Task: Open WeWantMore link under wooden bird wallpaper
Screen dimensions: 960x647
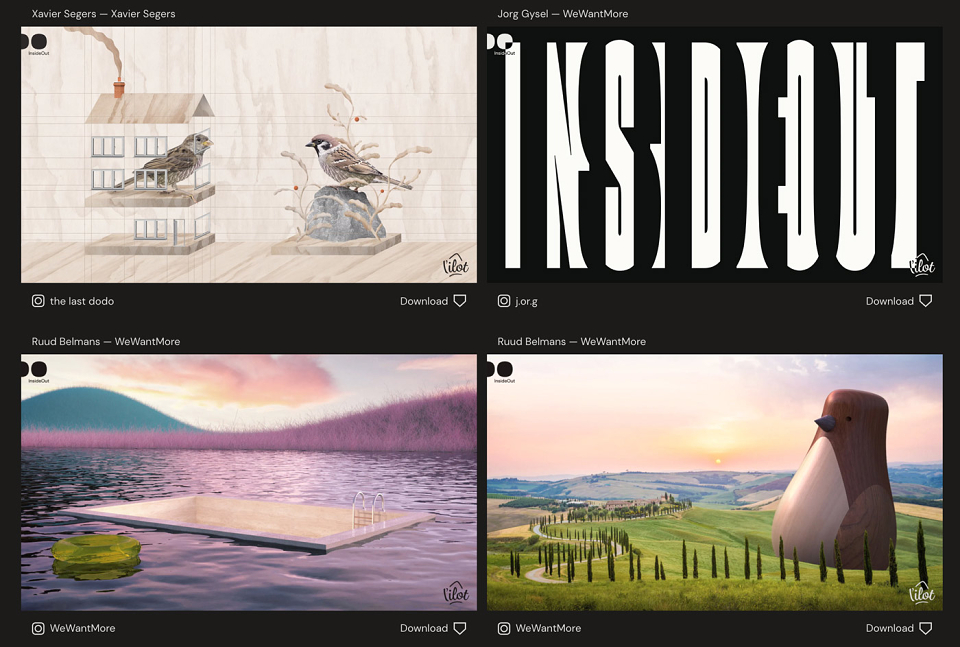Action: (x=548, y=628)
